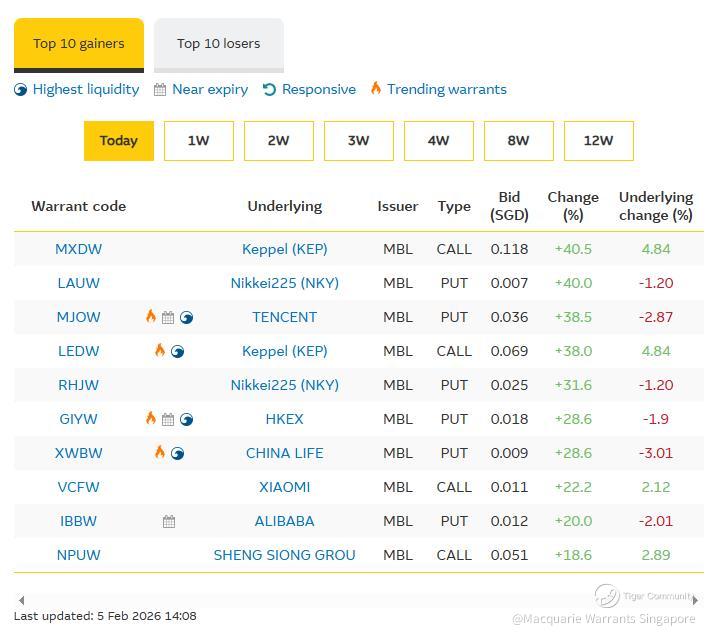Switch to Top 10 losers tab
Screen dimensions: 709x635
tap(218, 44)
